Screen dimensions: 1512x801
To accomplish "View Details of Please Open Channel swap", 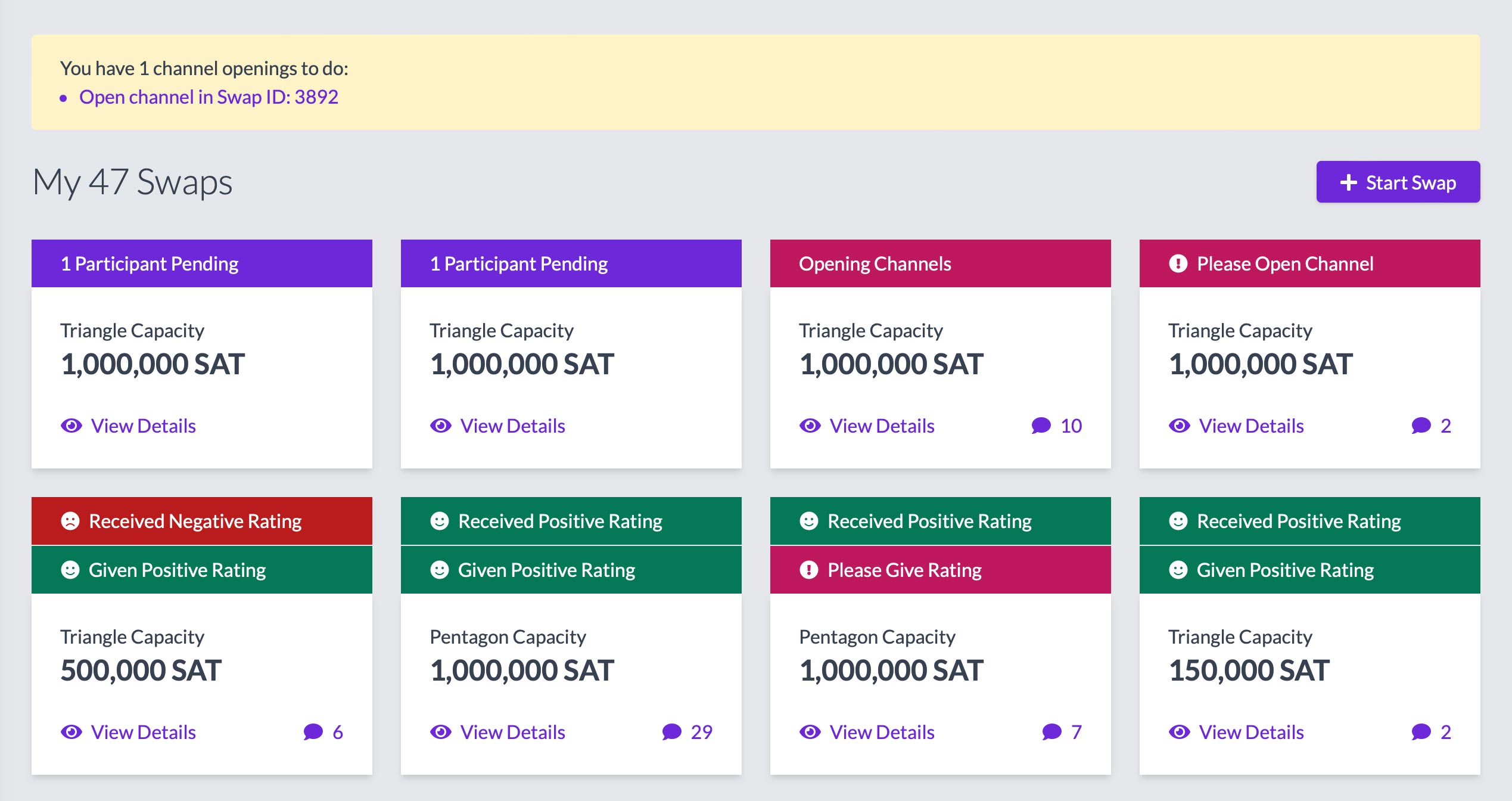I will click(x=1251, y=426).
